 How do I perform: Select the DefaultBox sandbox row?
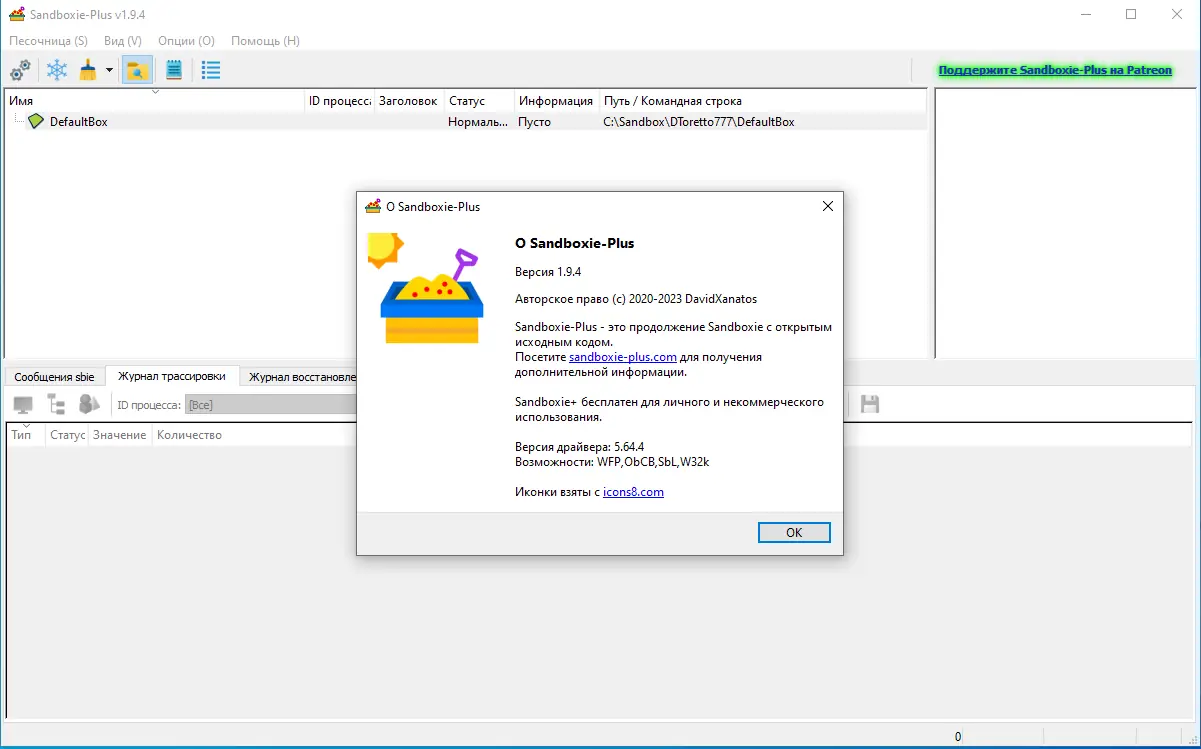pyautogui.click(x=466, y=121)
